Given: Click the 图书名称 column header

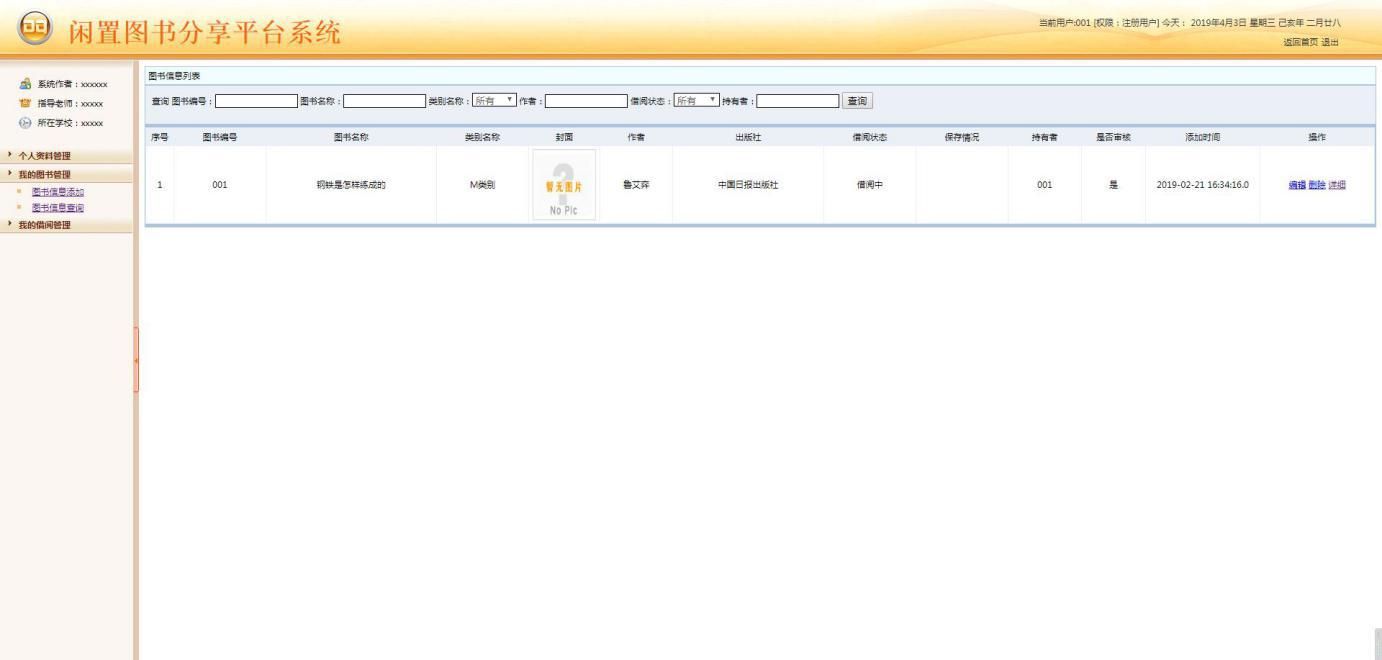Looking at the screenshot, I should click(351, 136).
